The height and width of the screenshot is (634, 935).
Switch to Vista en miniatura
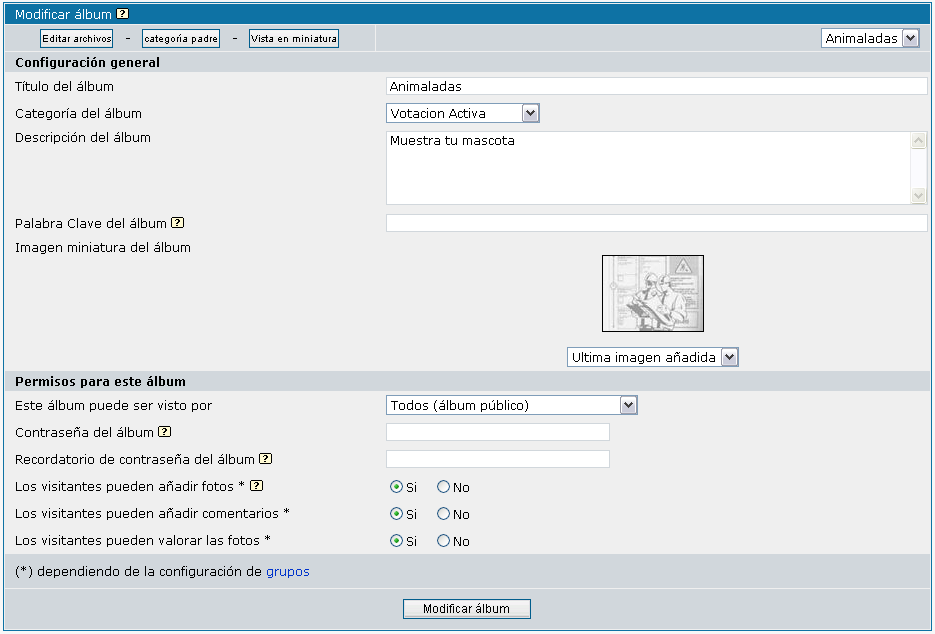pyautogui.click(x=294, y=38)
